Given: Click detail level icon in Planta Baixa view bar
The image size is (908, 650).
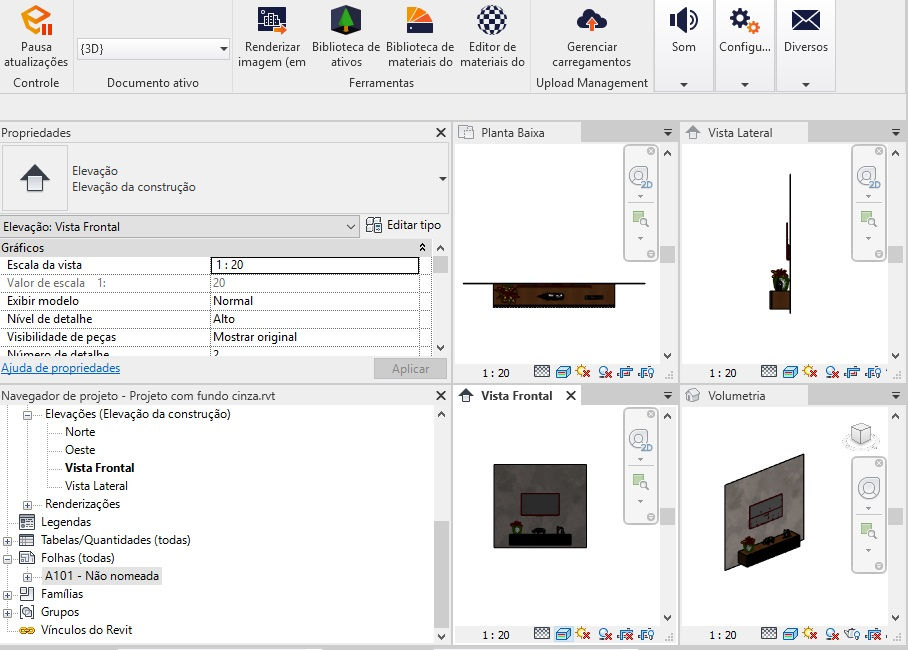Looking at the screenshot, I should tap(541, 372).
